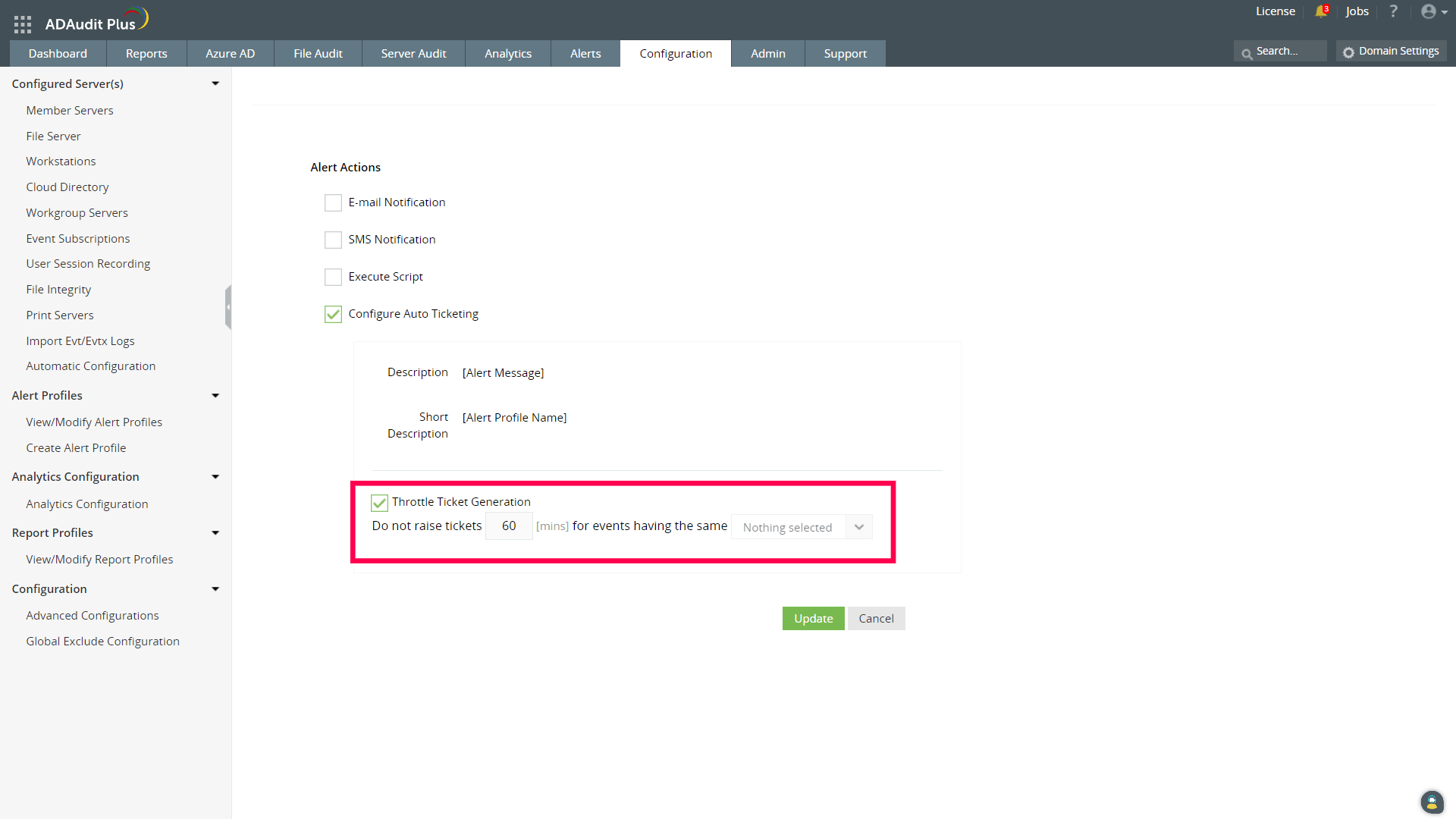Open the Nothing selected dropdown
This screenshot has height=819, width=1456.
[801, 526]
